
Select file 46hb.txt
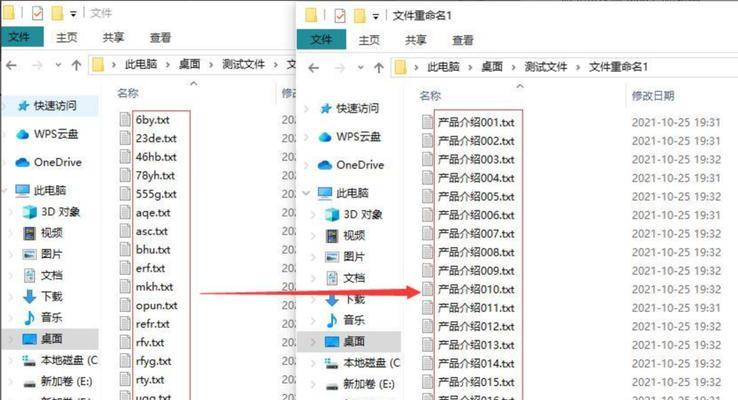click(x=156, y=157)
